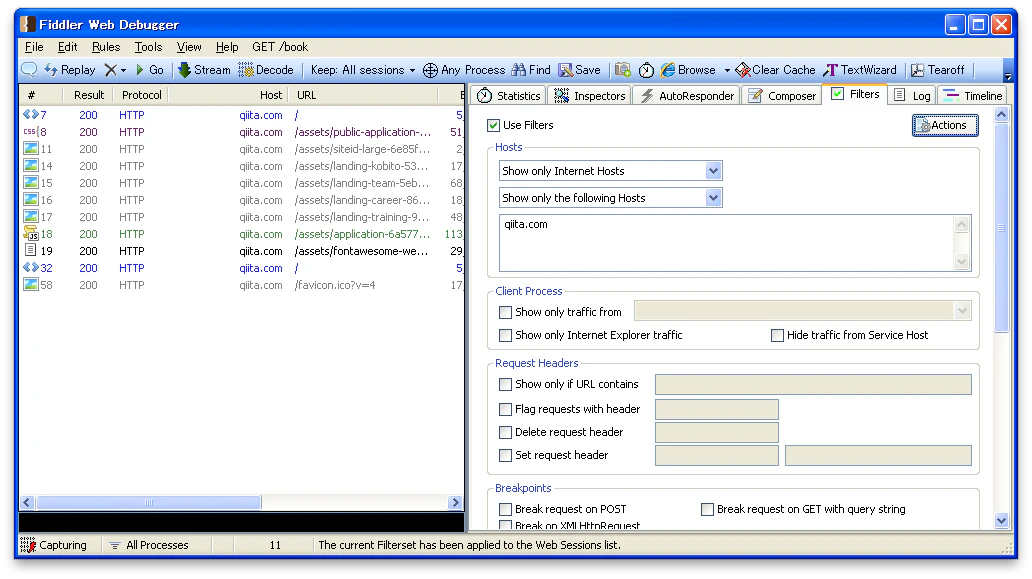The image size is (1032, 579).
Task: Switch to the Composer tab
Action: [x=783, y=96]
